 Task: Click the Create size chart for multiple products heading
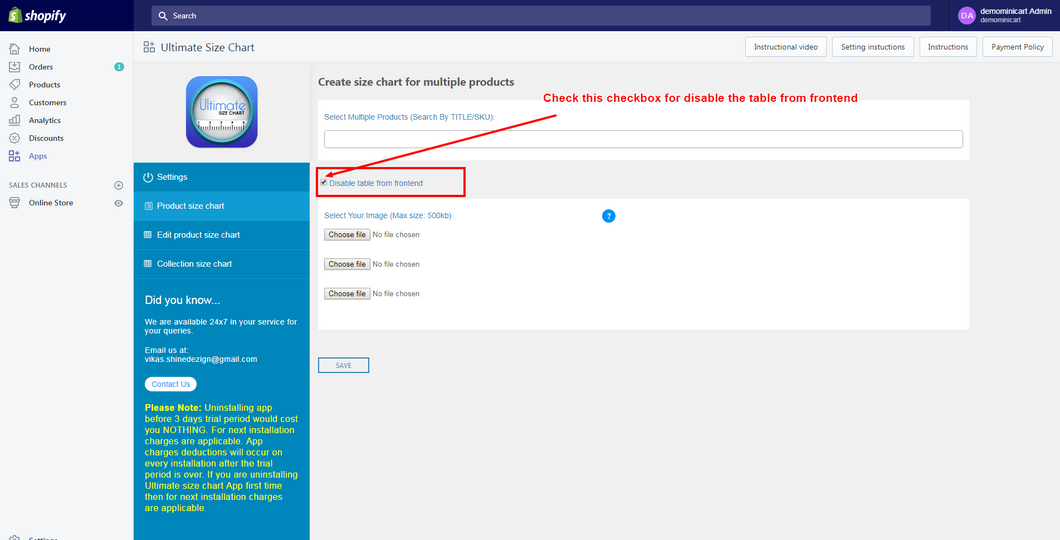tap(416, 82)
